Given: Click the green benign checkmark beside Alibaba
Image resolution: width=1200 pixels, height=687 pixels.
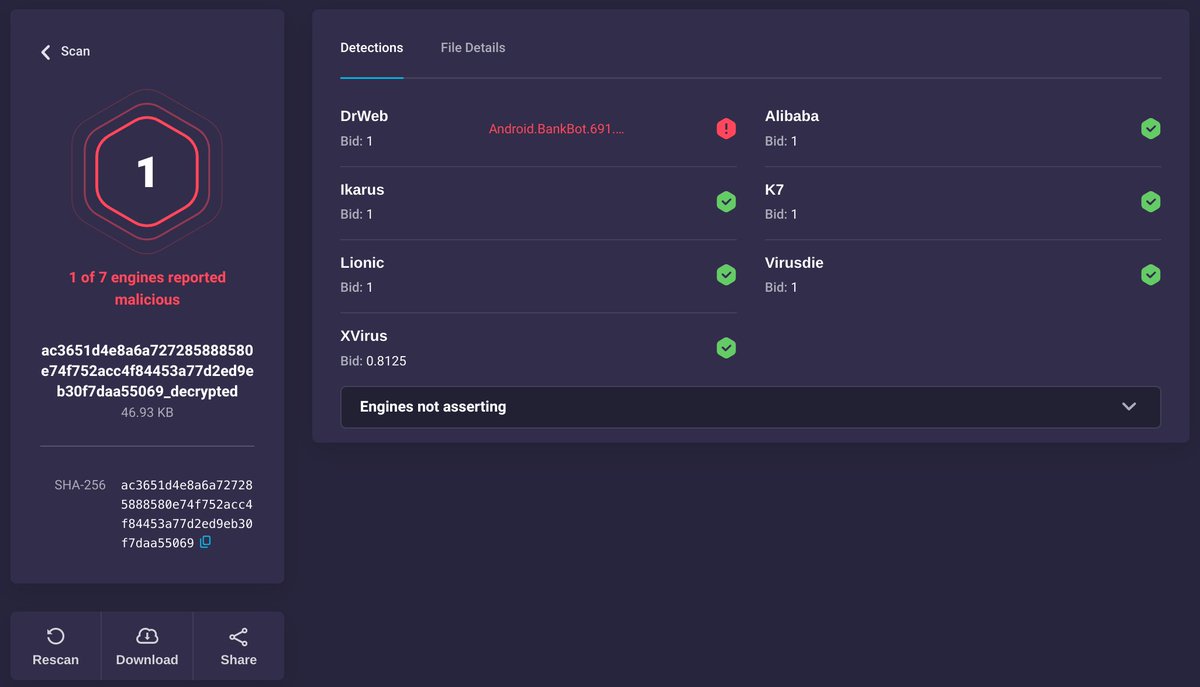Looking at the screenshot, I should [x=1150, y=128].
